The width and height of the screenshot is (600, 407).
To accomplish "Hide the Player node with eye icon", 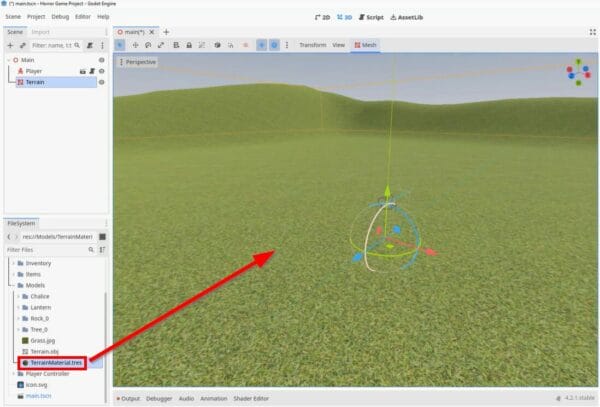I will pyautogui.click(x=101, y=71).
